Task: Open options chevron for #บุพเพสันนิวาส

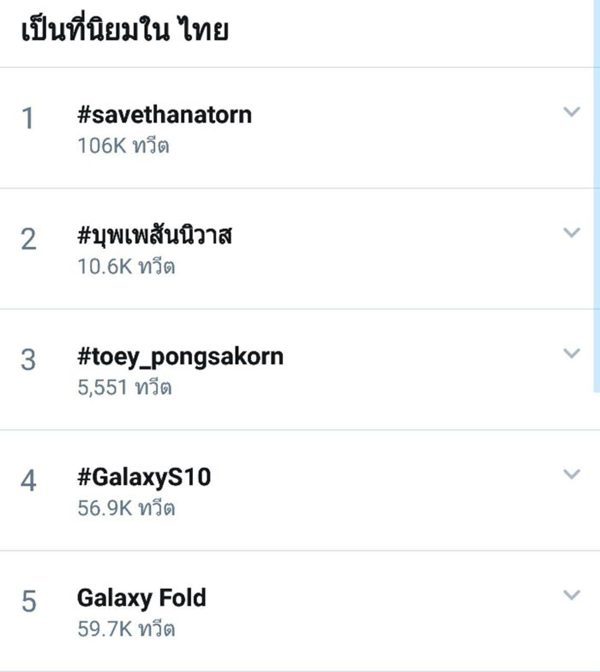Action: (x=571, y=232)
